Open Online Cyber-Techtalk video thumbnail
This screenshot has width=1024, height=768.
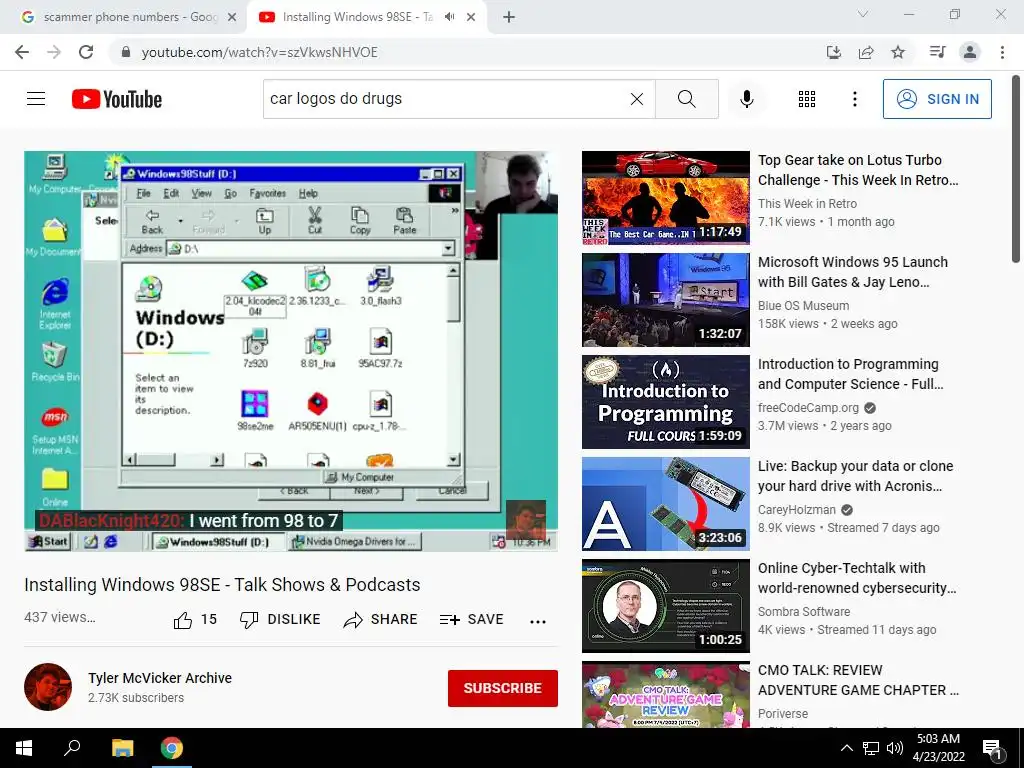coord(665,605)
